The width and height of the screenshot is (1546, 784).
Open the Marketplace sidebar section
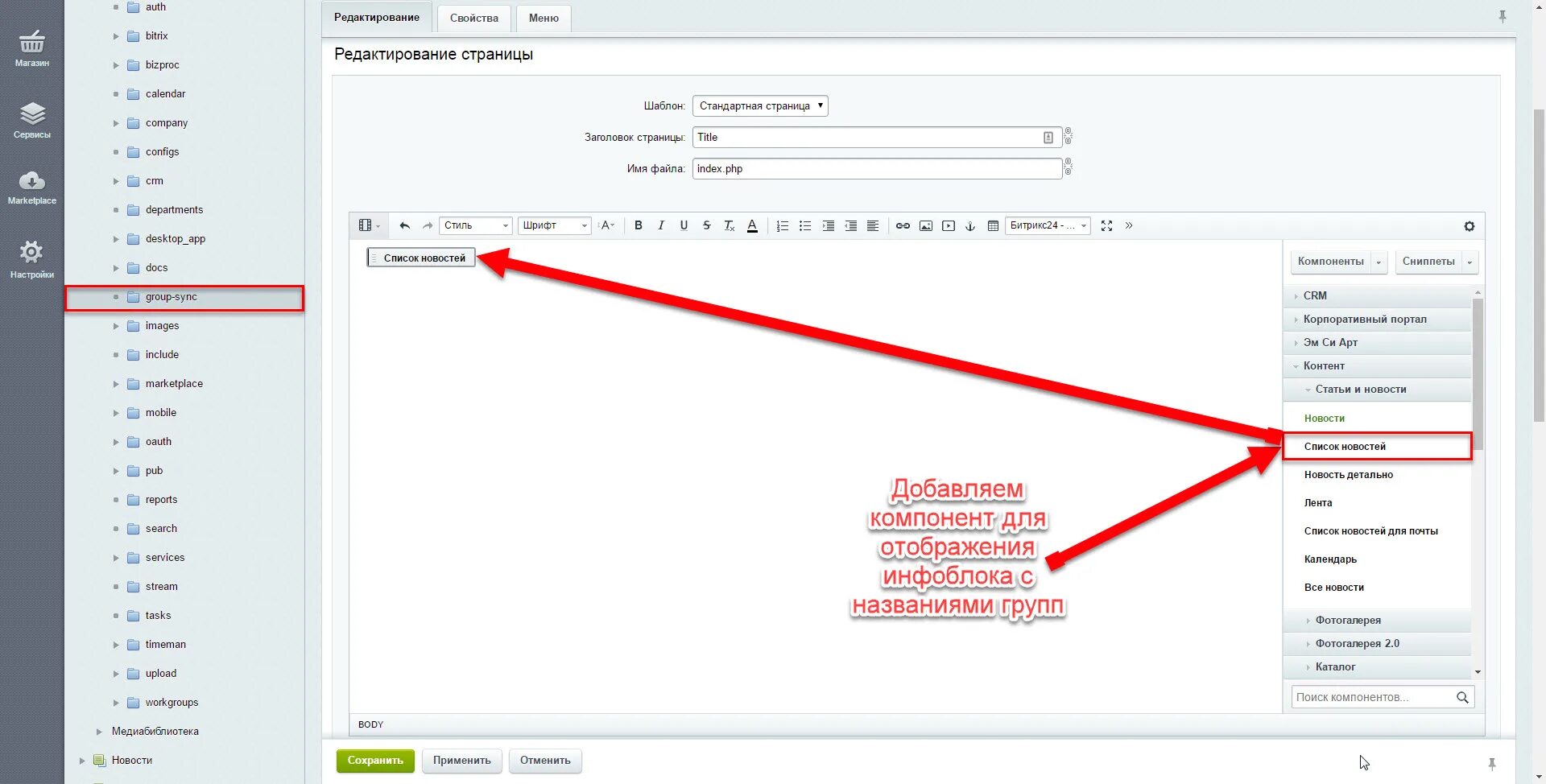(x=32, y=188)
